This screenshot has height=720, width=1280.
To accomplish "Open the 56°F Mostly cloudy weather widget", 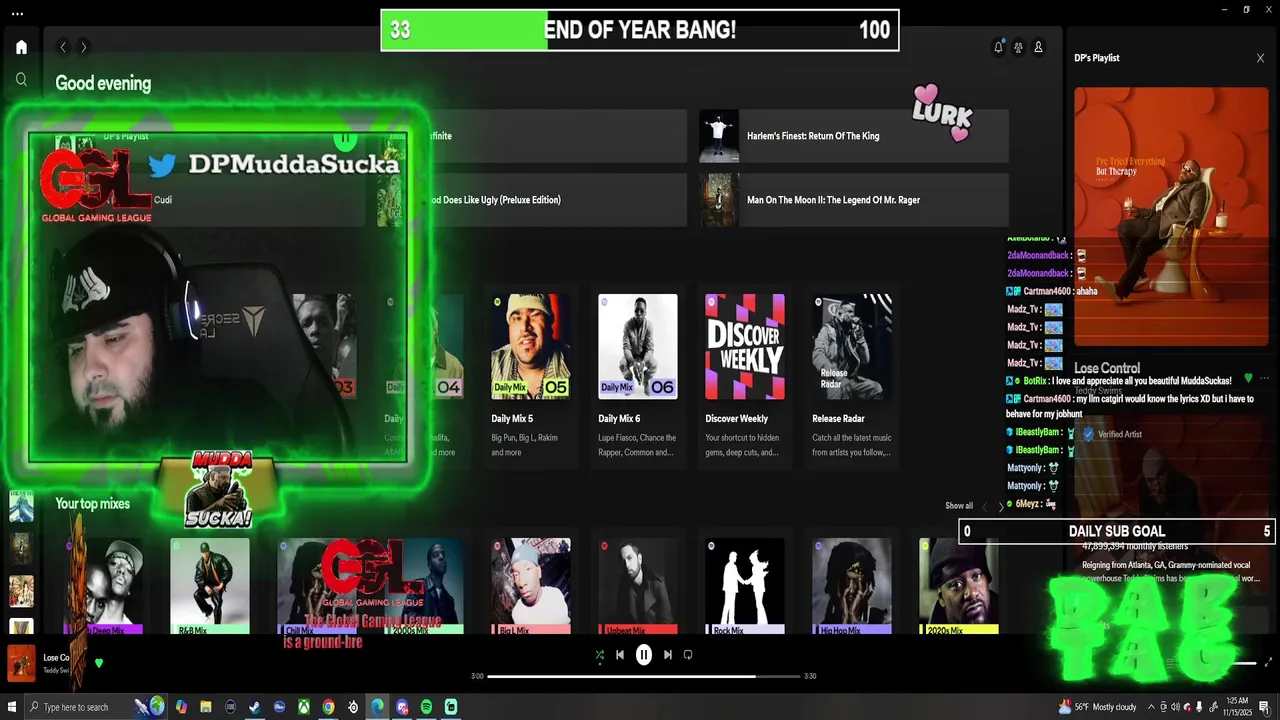I will (1097, 707).
